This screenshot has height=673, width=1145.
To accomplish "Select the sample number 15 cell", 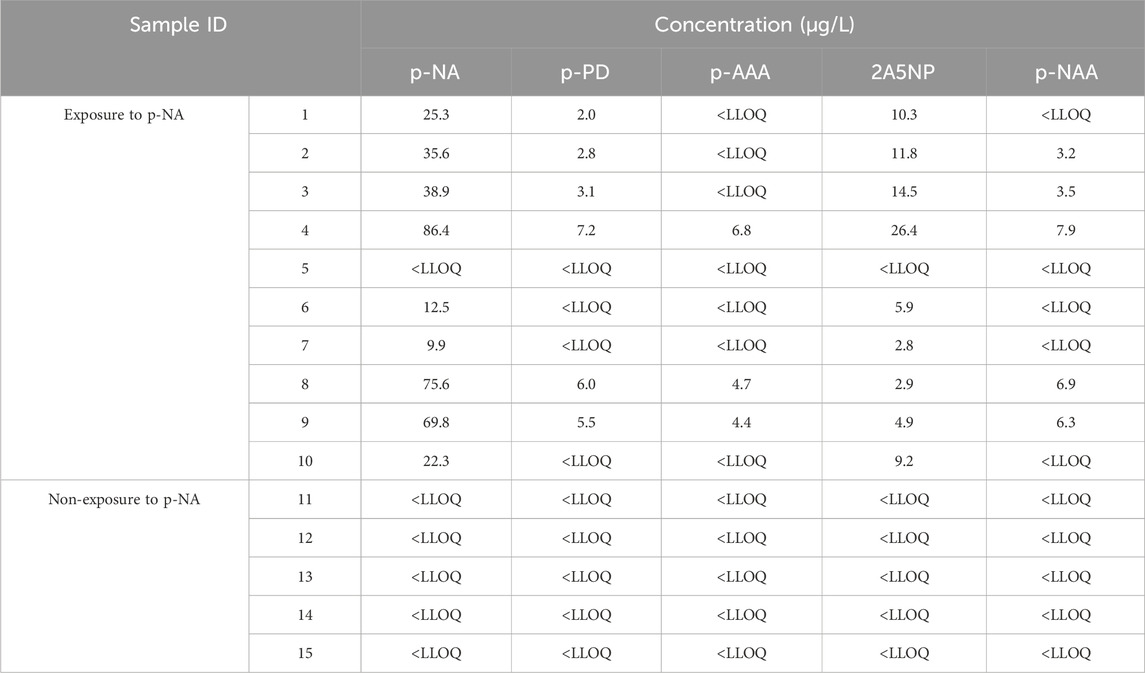I will click(x=304, y=652).
